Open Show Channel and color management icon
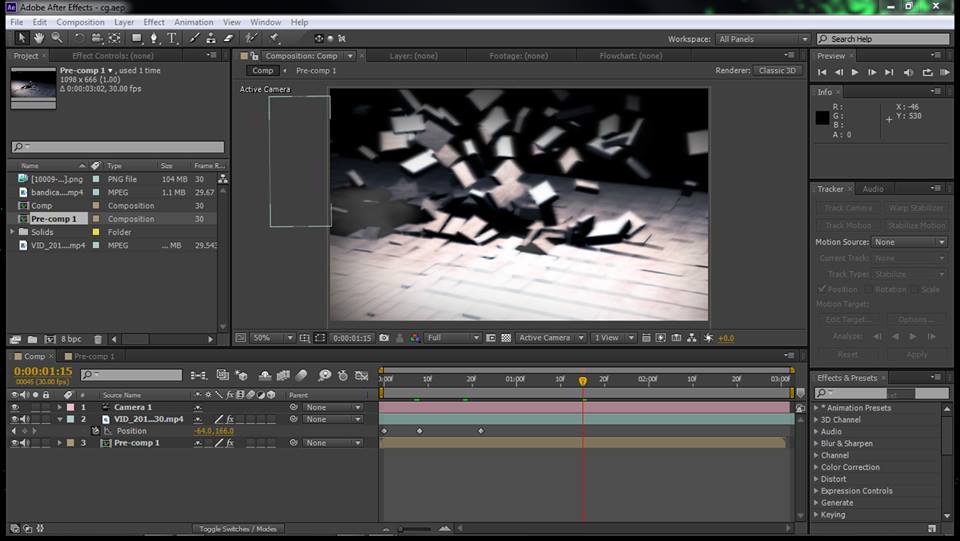This screenshot has height=541, width=960. (415, 338)
